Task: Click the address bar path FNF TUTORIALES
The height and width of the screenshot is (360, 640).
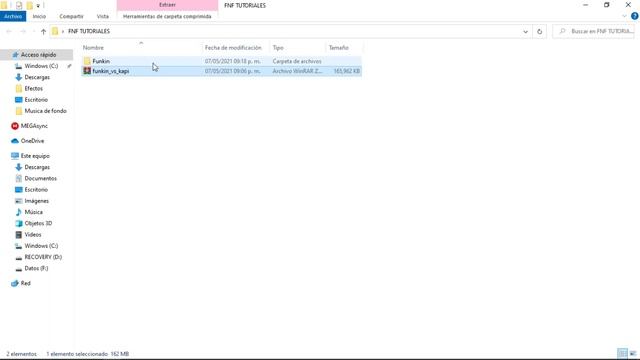Action: point(89,31)
